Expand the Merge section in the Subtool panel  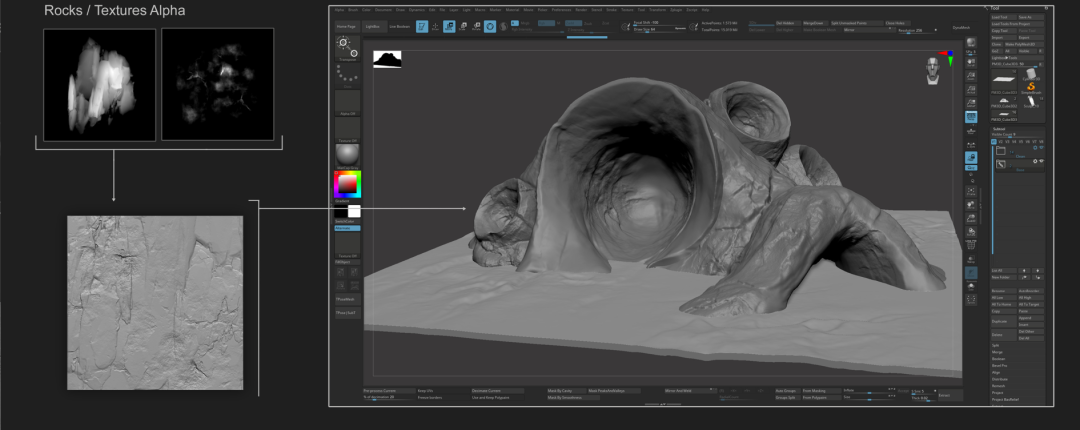click(997, 352)
